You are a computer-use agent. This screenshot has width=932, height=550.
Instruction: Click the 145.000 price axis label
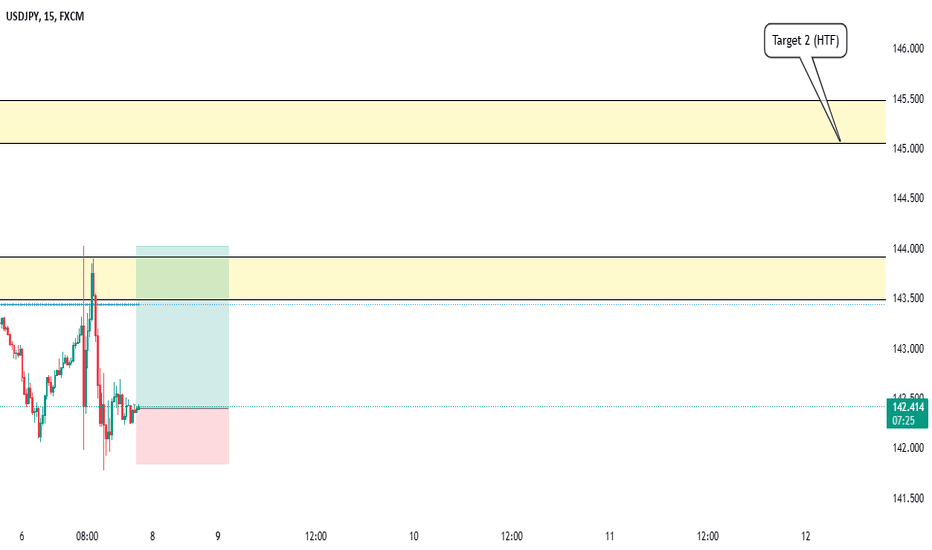pyautogui.click(x=908, y=148)
